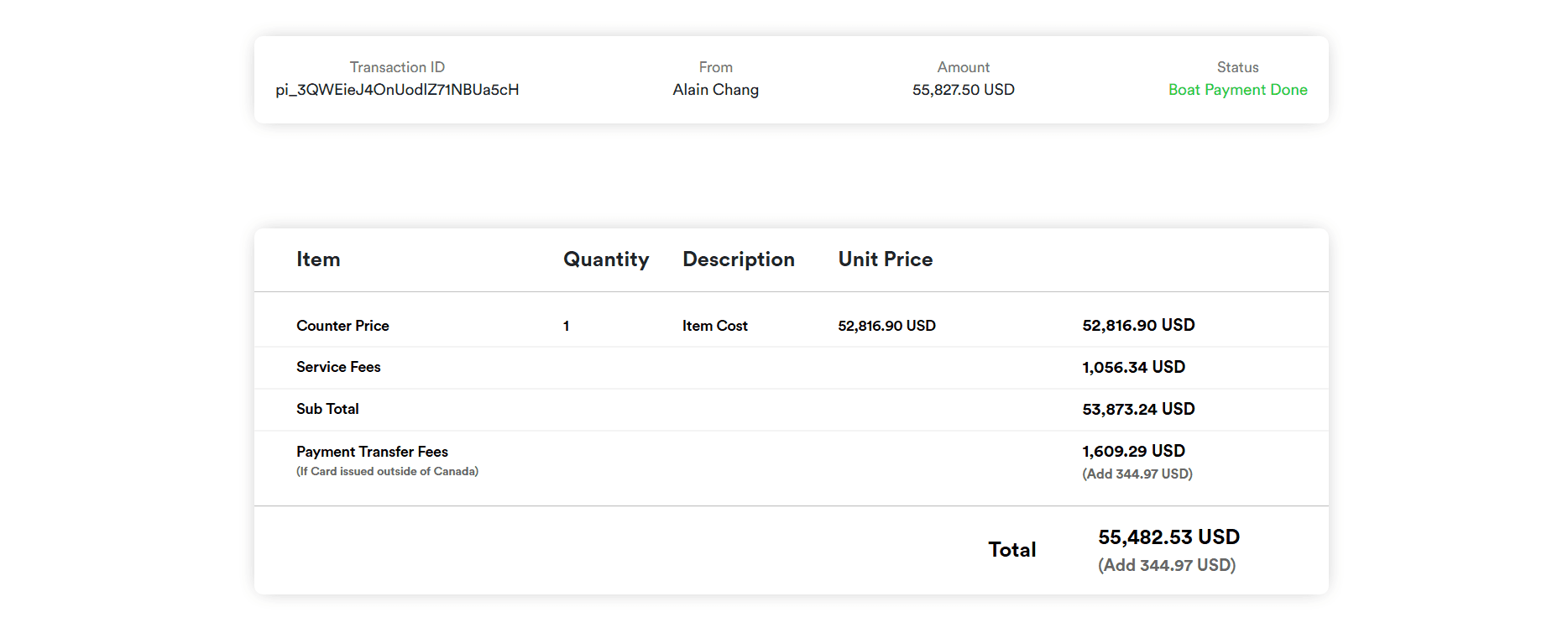Click the Boat Payment Done status

point(1237,90)
